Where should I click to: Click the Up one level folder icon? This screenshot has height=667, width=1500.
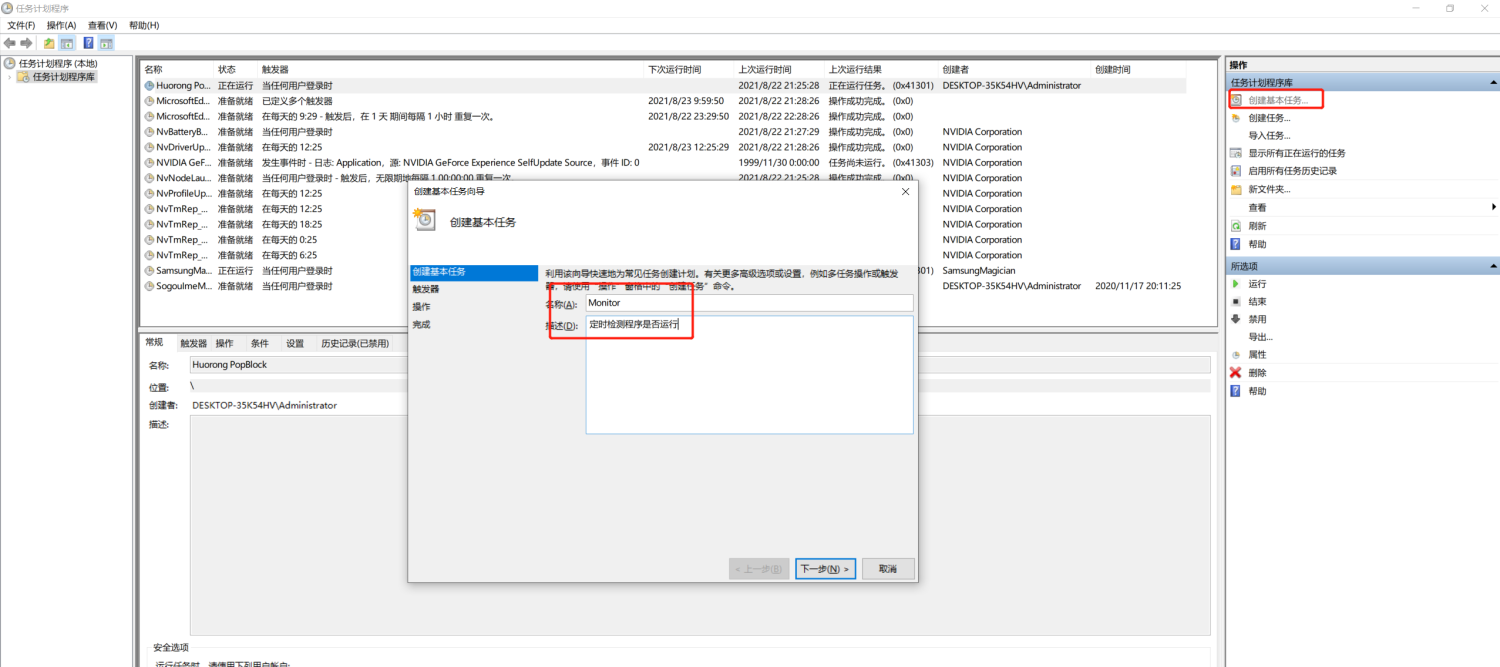pyautogui.click(x=49, y=43)
